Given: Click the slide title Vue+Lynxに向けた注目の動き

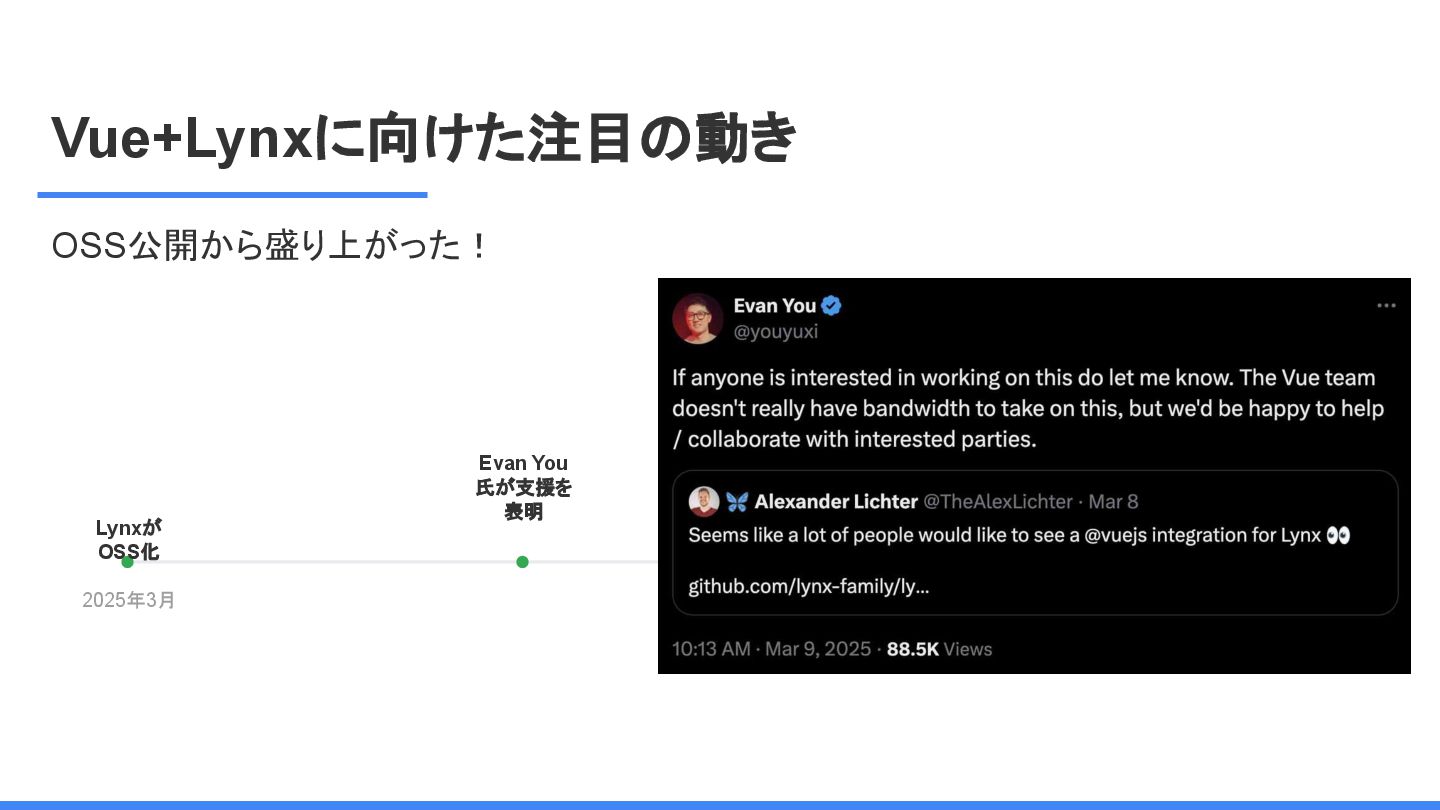Looking at the screenshot, I should click(x=423, y=137).
